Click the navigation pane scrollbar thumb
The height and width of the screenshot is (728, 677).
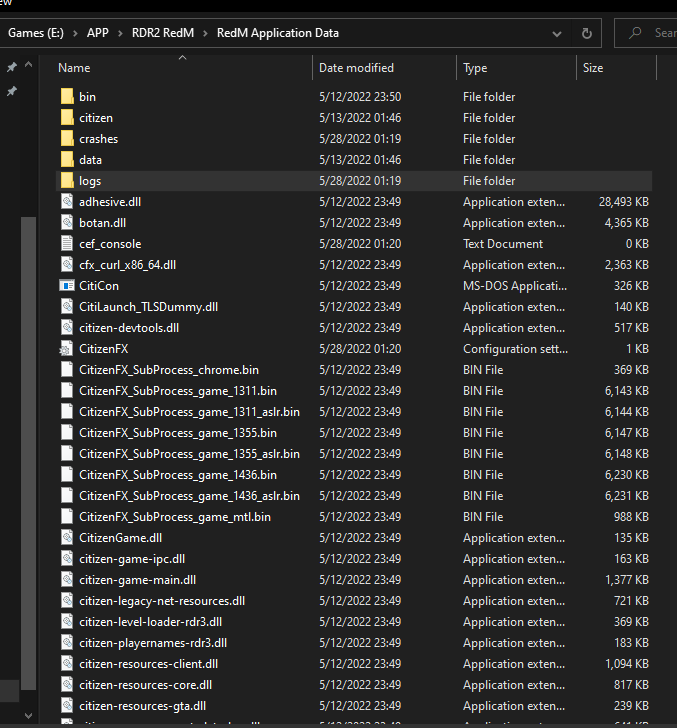pos(28,453)
